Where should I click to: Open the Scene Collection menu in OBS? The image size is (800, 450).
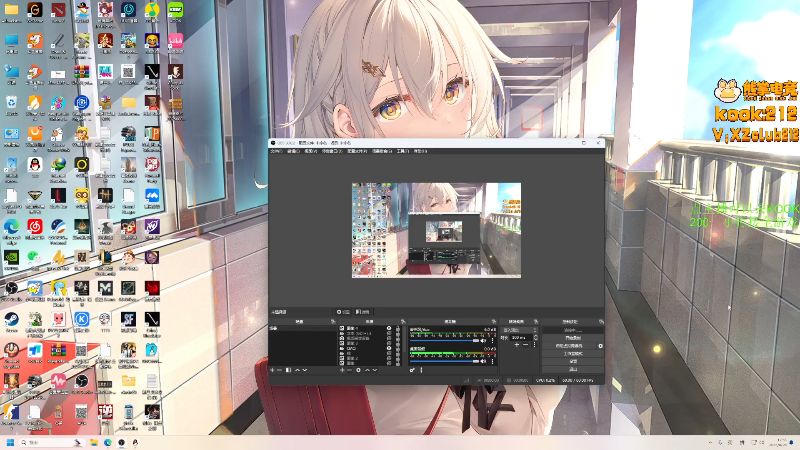coord(382,151)
